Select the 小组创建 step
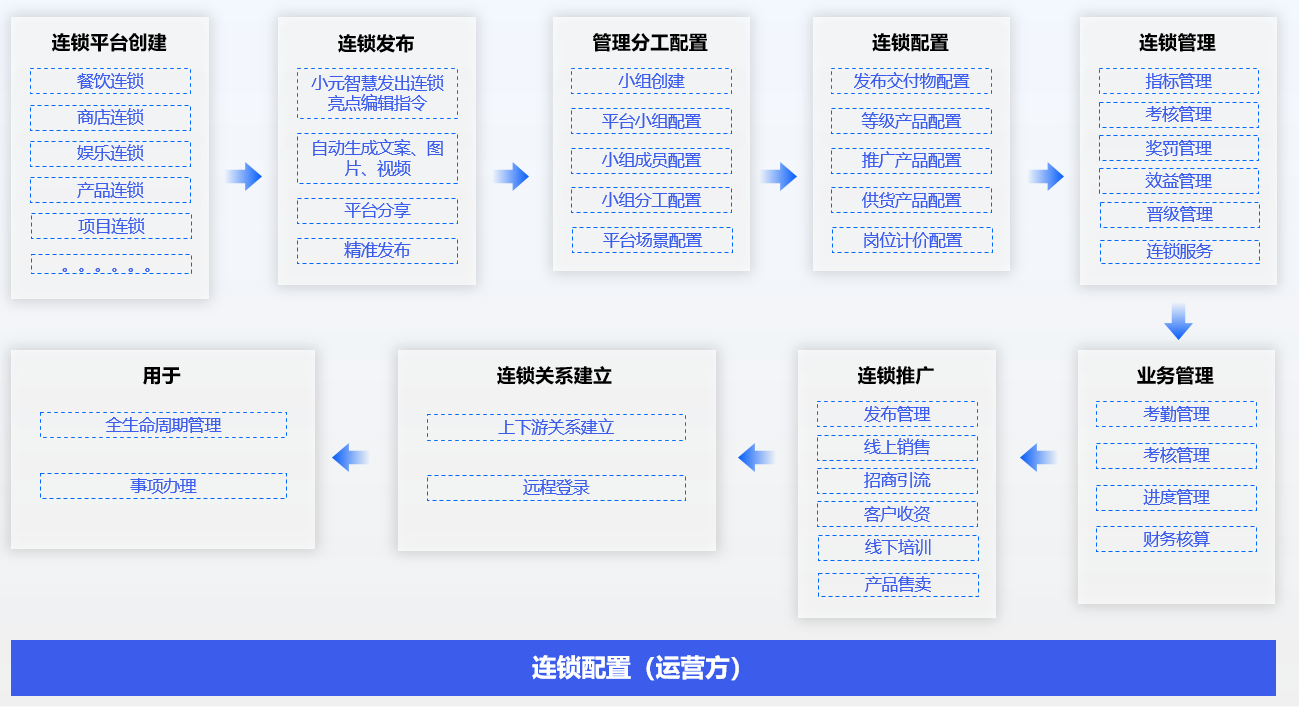The width and height of the screenshot is (1299, 707). coord(651,81)
